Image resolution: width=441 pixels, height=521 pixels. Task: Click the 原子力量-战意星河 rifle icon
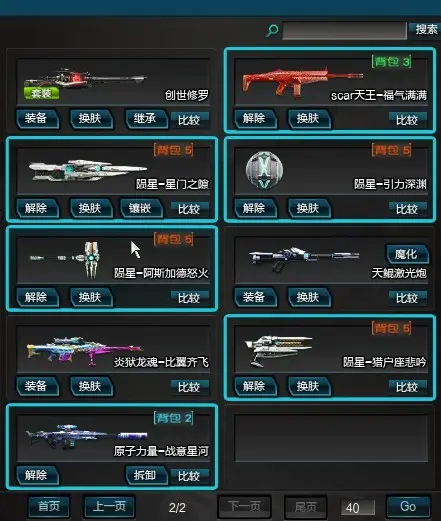coord(87,435)
